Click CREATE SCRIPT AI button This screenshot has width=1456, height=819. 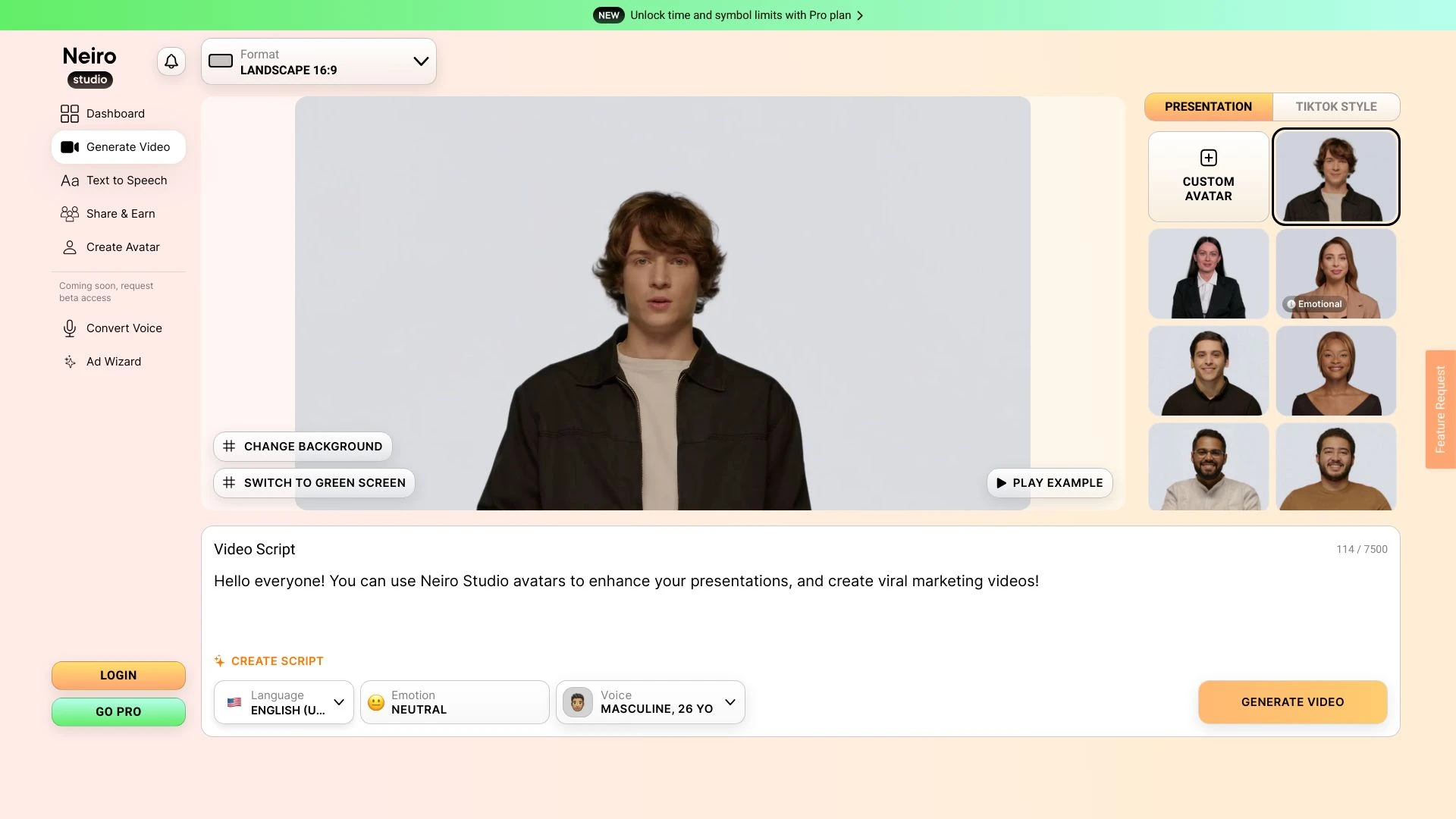tap(268, 661)
